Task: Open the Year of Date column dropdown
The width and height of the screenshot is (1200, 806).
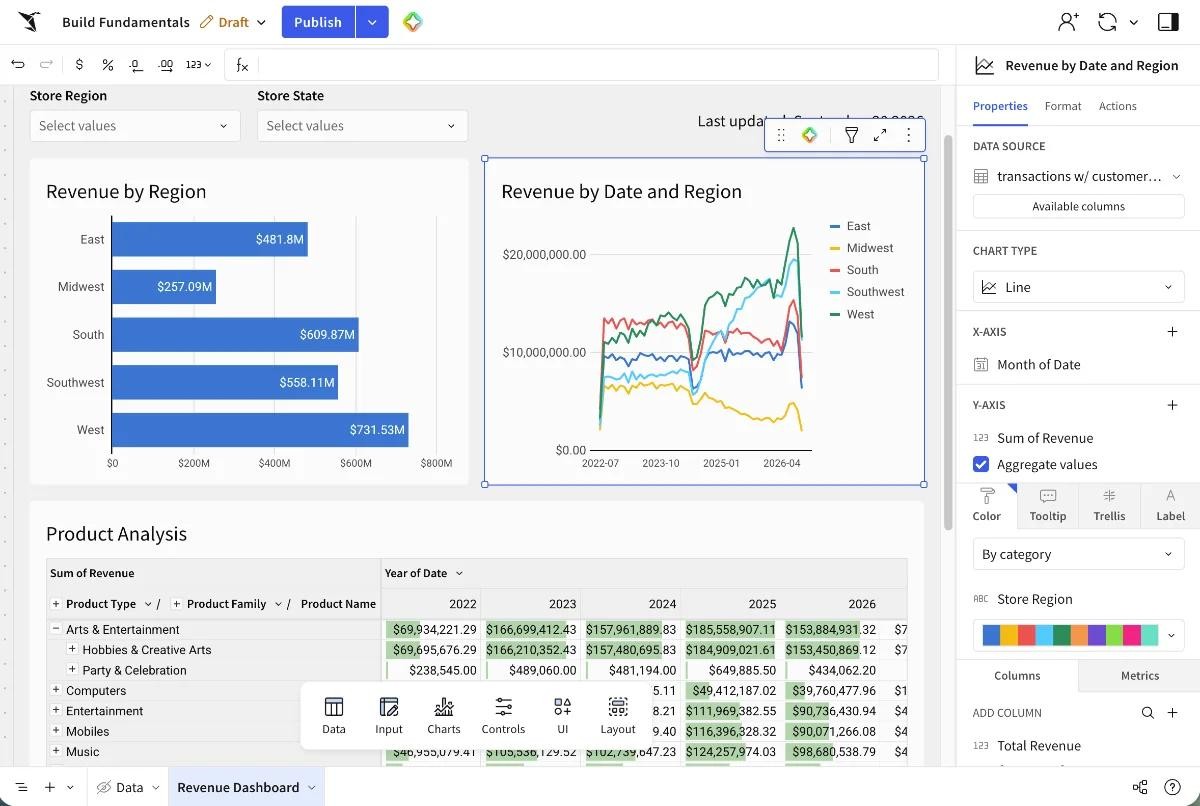Action: coord(459,573)
